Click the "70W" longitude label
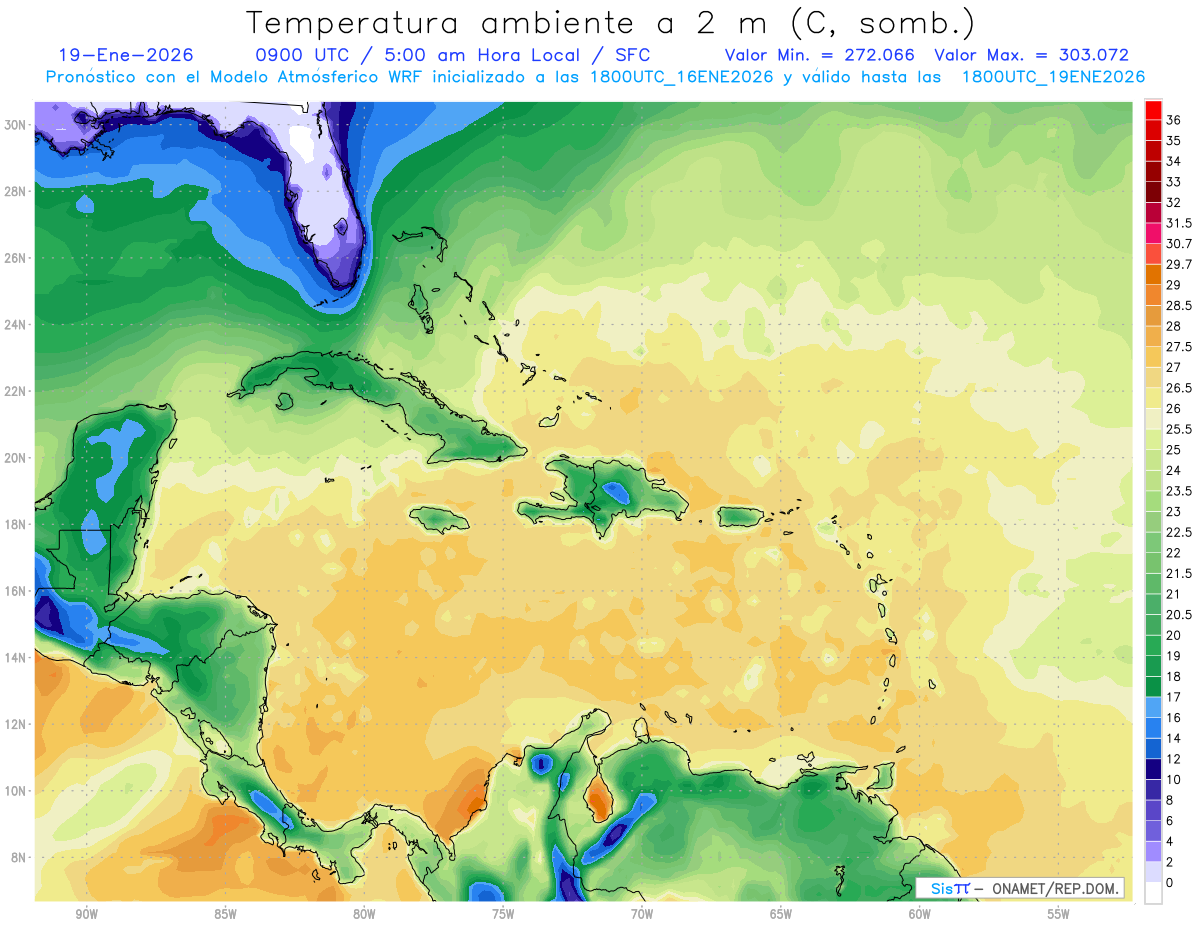The height and width of the screenshot is (927, 1200). 642,914
